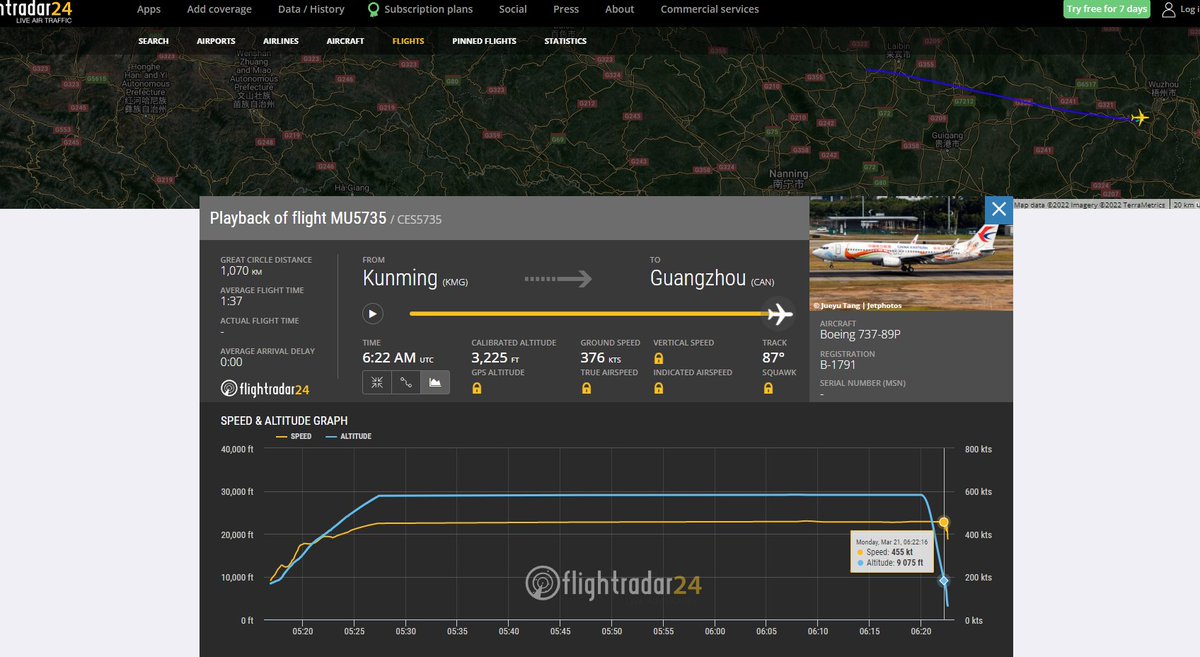Image resolution: width=1200 pixels, height=657 pixels.
Task: Select the PINNED FLIGHTS tab
Action: click(484, 41)
